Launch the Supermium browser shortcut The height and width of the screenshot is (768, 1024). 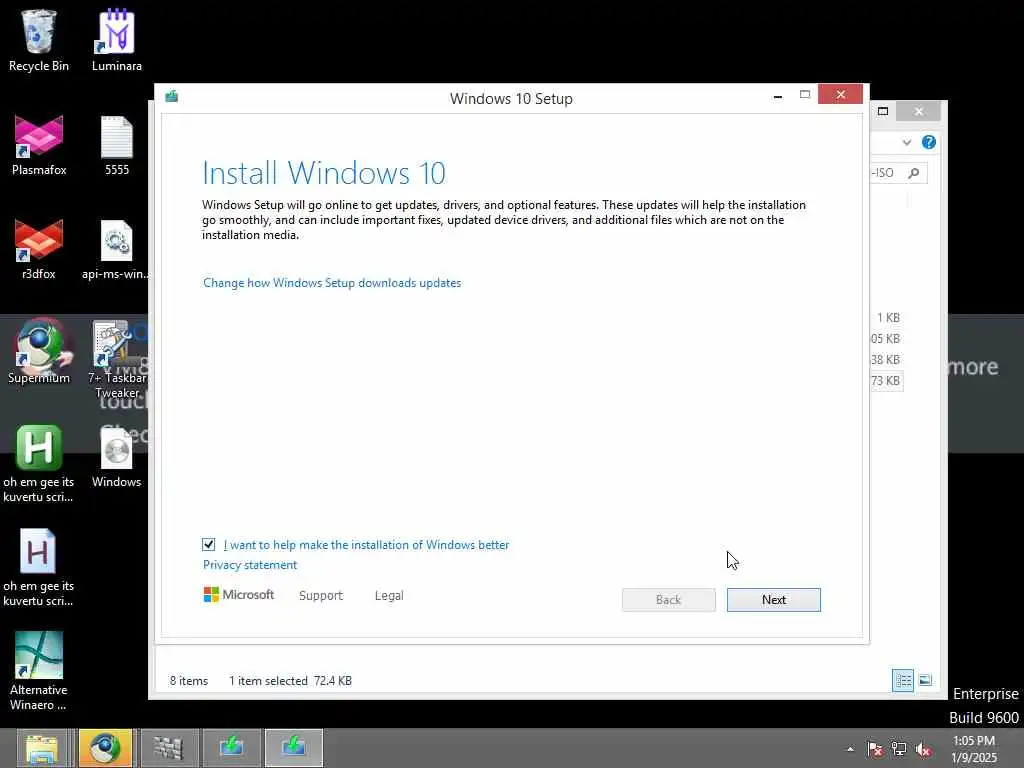pos(39,351)
